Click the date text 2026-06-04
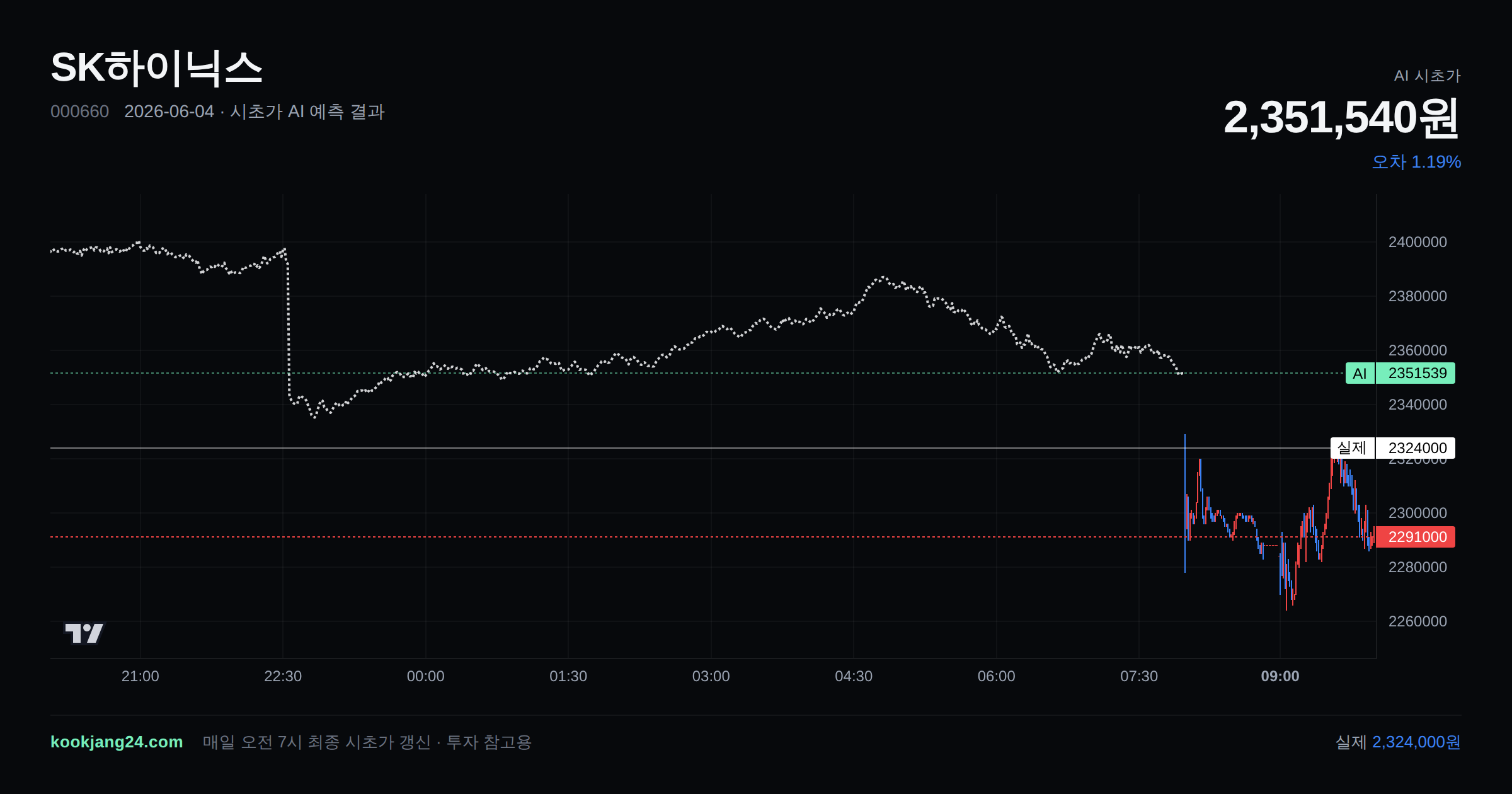Screen dimensions: 1512x794 169,112
